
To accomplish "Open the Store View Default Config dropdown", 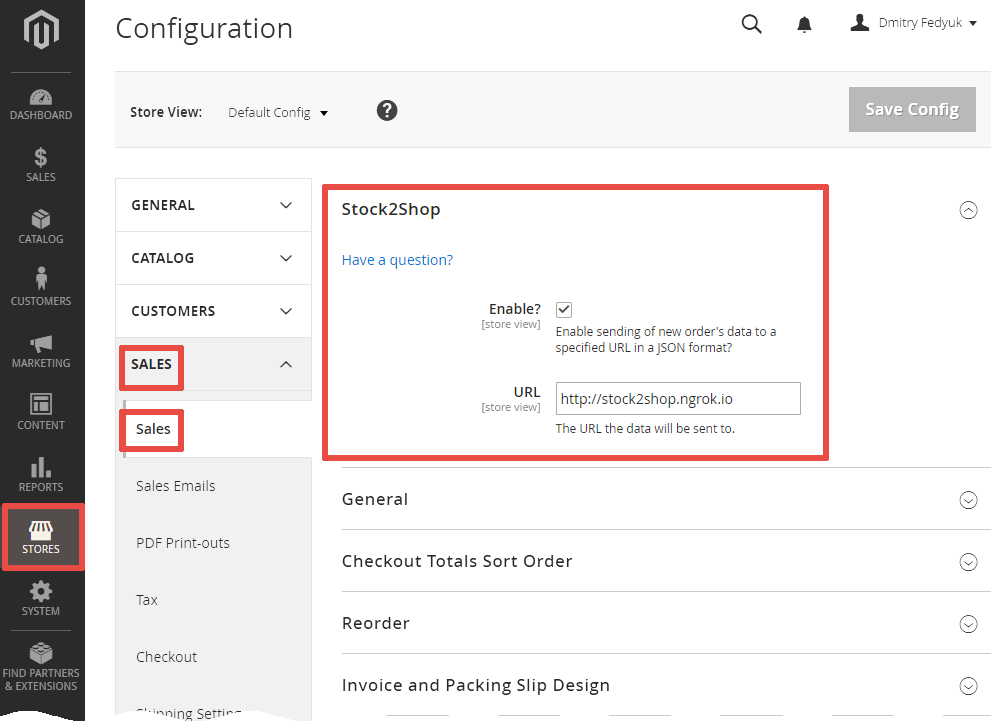I will [x=278, y=112].
